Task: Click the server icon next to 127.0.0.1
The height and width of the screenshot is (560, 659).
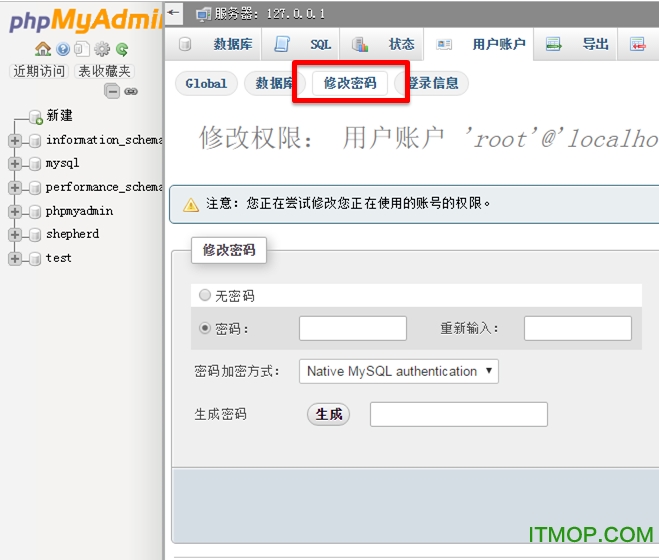Action: [204, 15]
